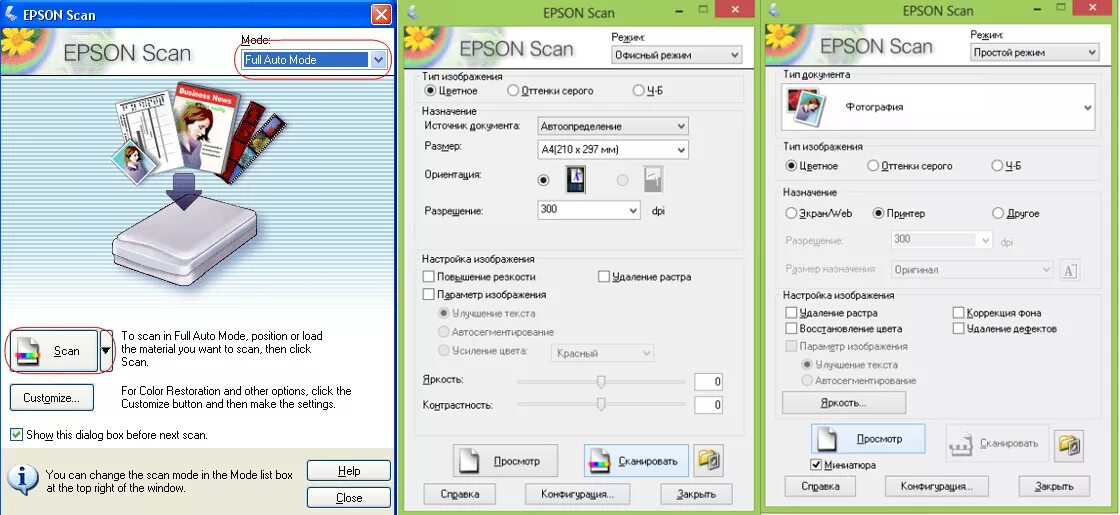Click the Help button
This screenshot has height=515, width=1120.
click(x=349, y=471)
